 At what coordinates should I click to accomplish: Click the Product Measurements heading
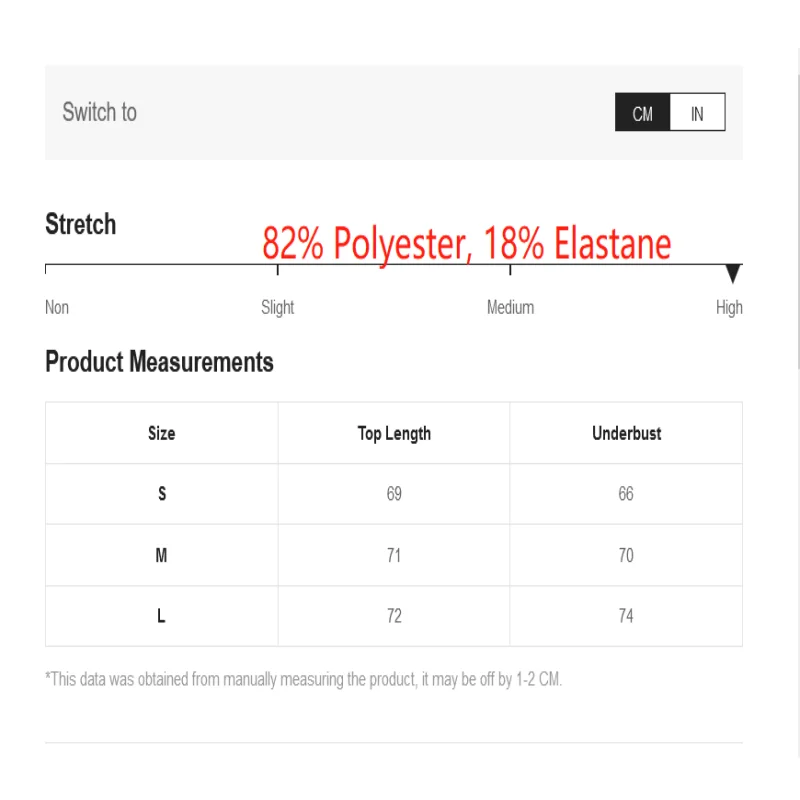[x=159, y=362]
